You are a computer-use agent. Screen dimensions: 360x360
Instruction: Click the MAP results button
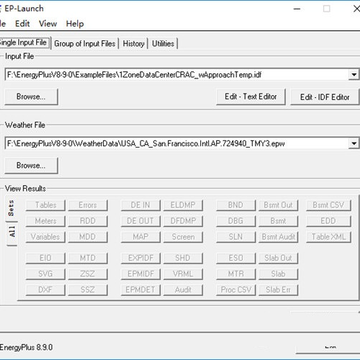(x=141, y=237)
